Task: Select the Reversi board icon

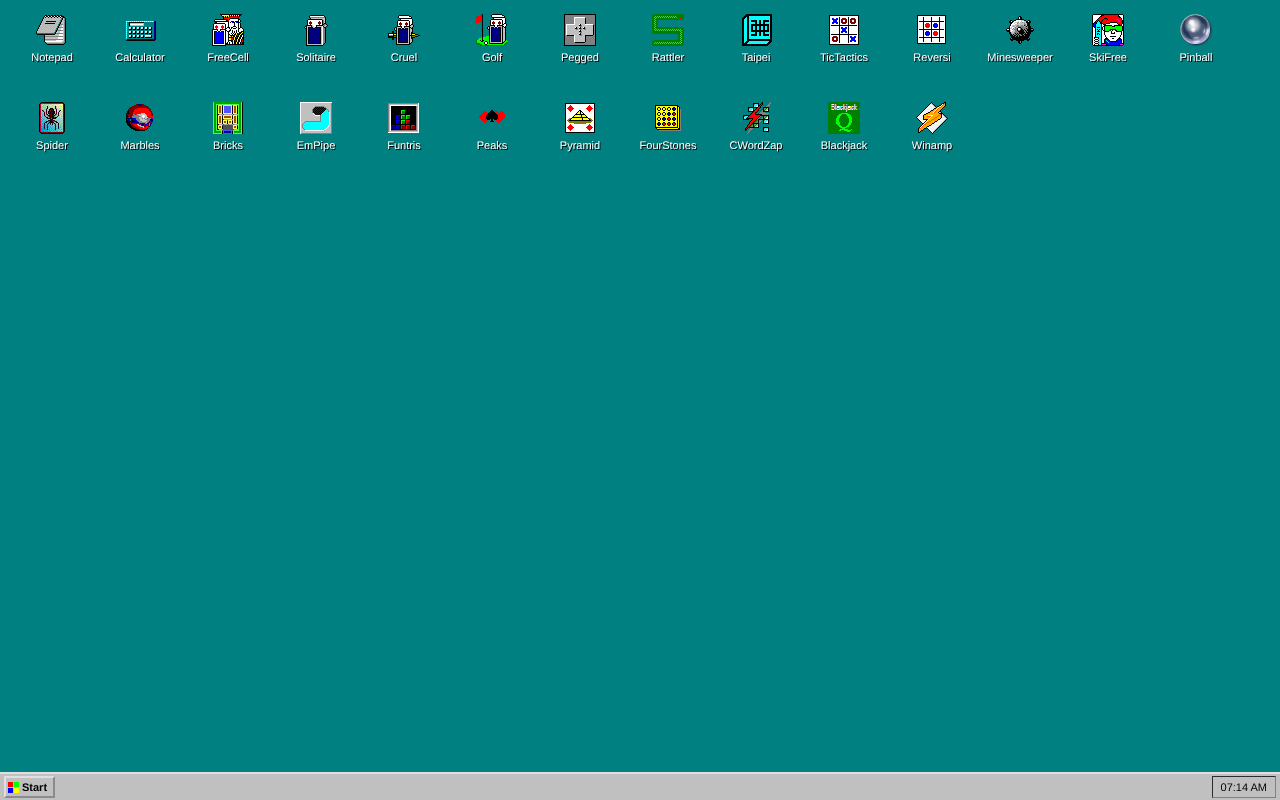Action: coord(932,30)
